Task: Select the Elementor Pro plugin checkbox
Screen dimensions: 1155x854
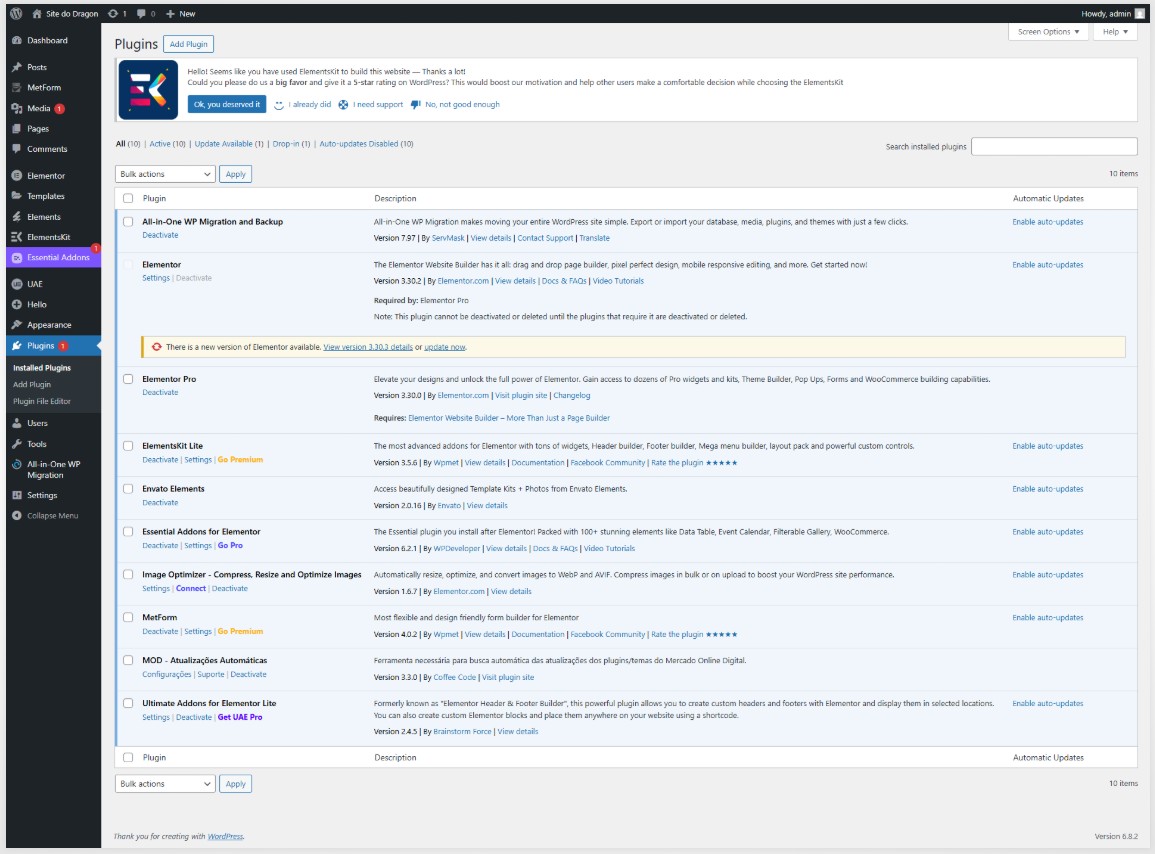Action: click(x=128, y=380)
